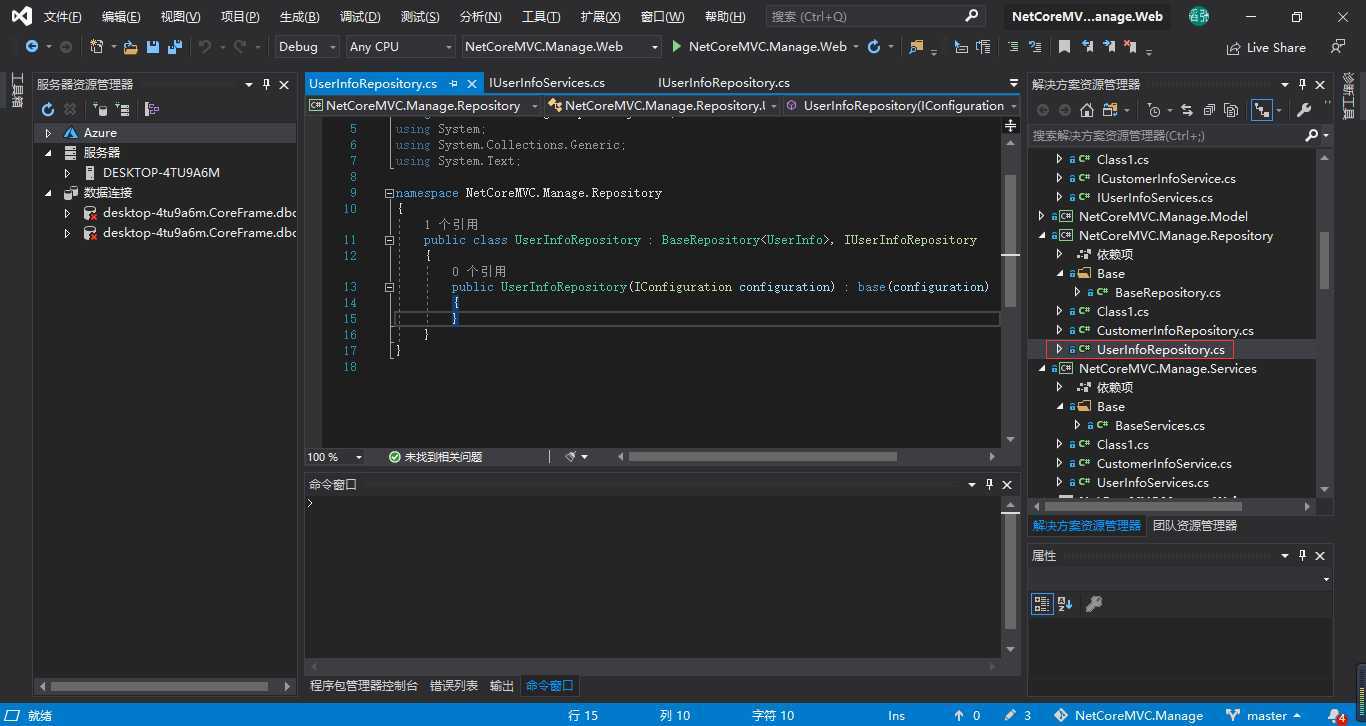Refresh the Server Explorer panel
Viewport: 1366px width, 726px height.
(47, 109)
